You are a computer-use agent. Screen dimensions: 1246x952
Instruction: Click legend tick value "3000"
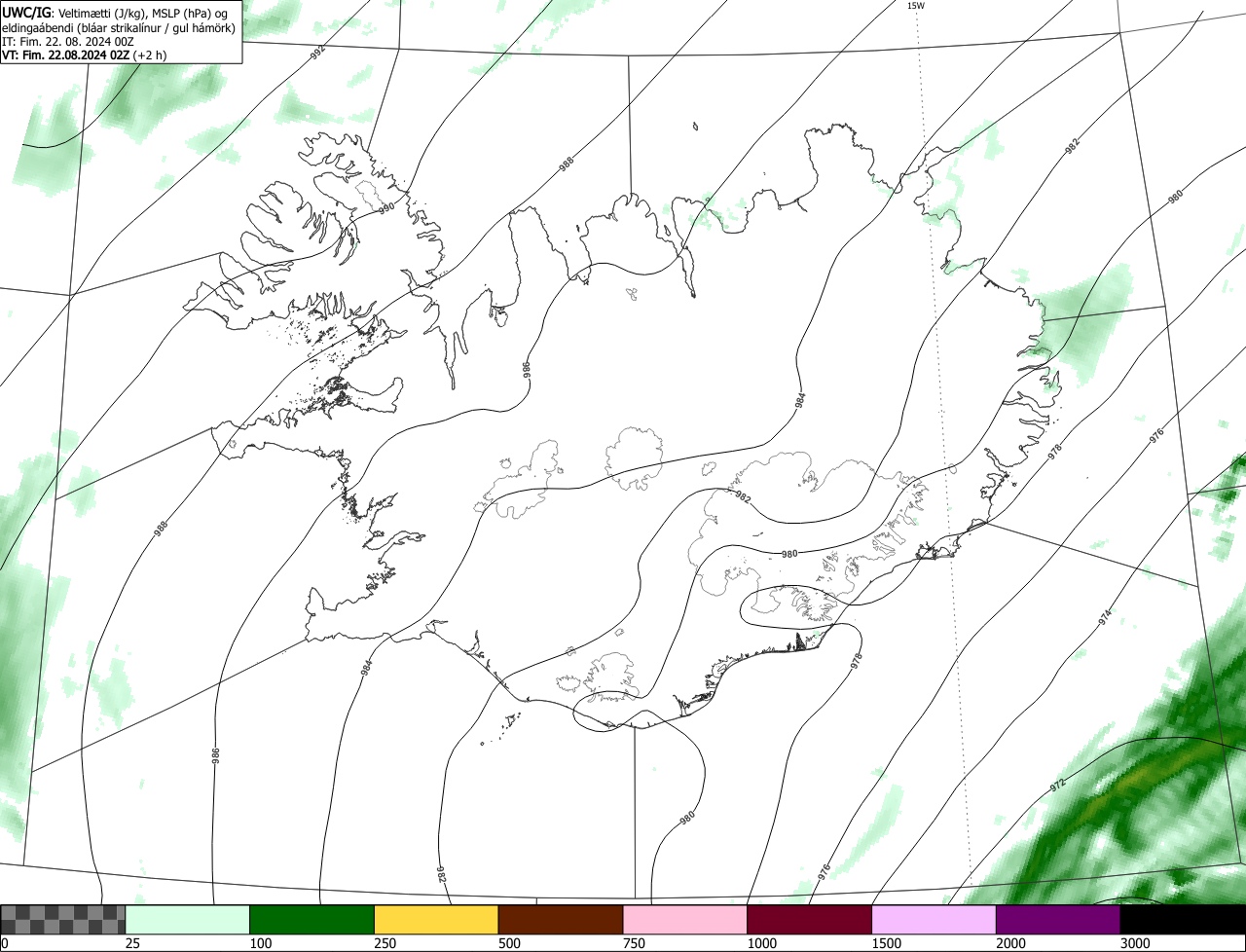1134,944
